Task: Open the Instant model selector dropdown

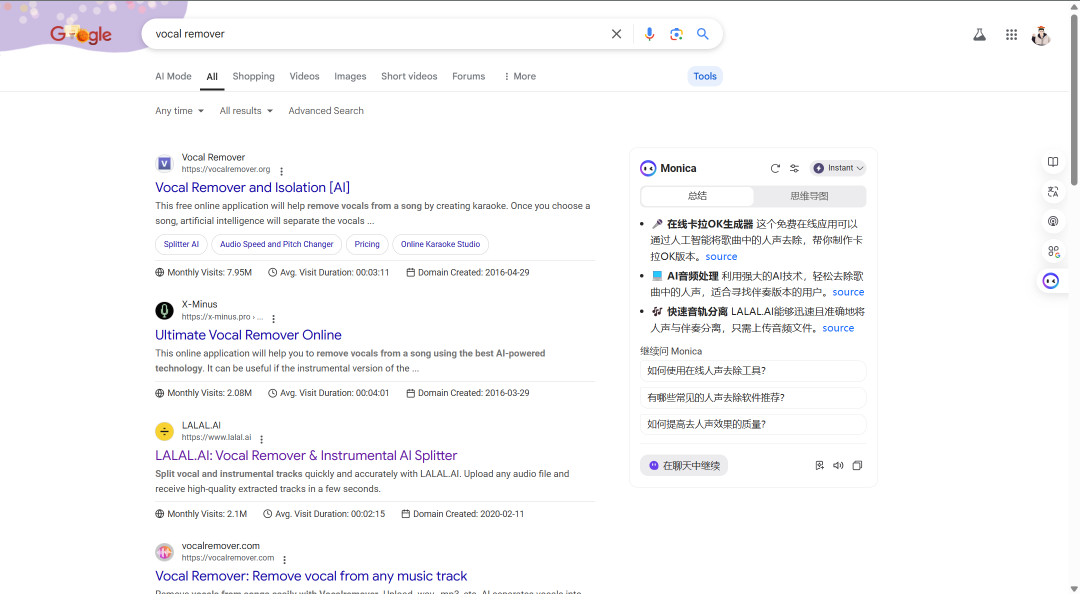Action: tap(838, 168)
